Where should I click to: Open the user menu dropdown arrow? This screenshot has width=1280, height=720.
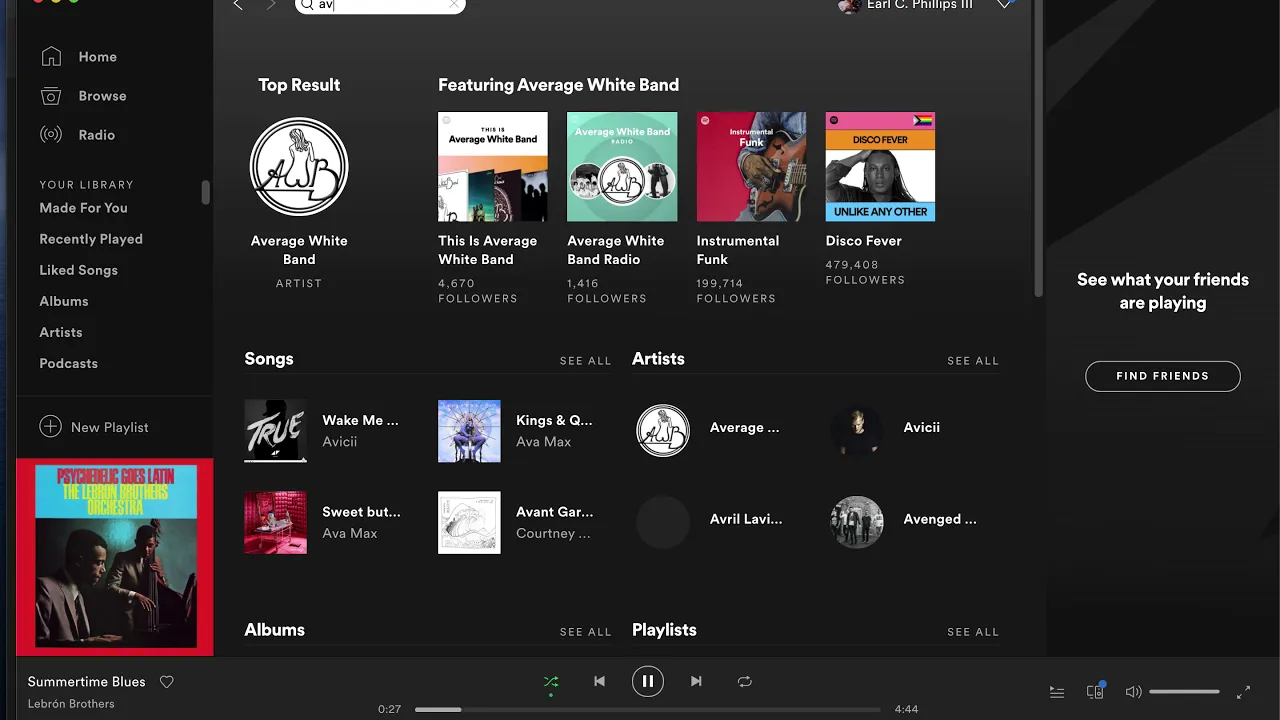click(x=1004, y=5)
